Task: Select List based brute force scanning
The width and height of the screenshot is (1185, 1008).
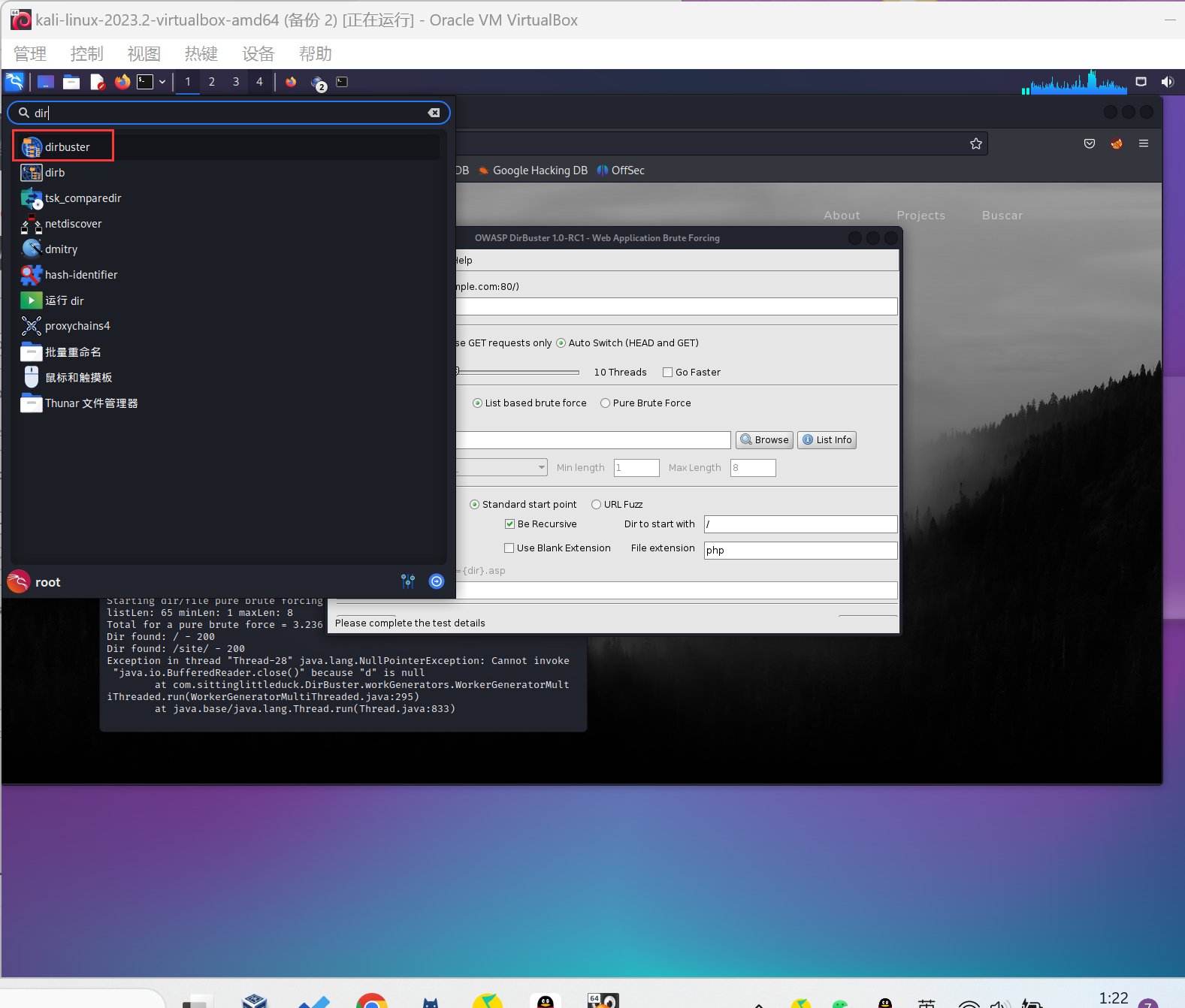Action: [x=529, y=403]
